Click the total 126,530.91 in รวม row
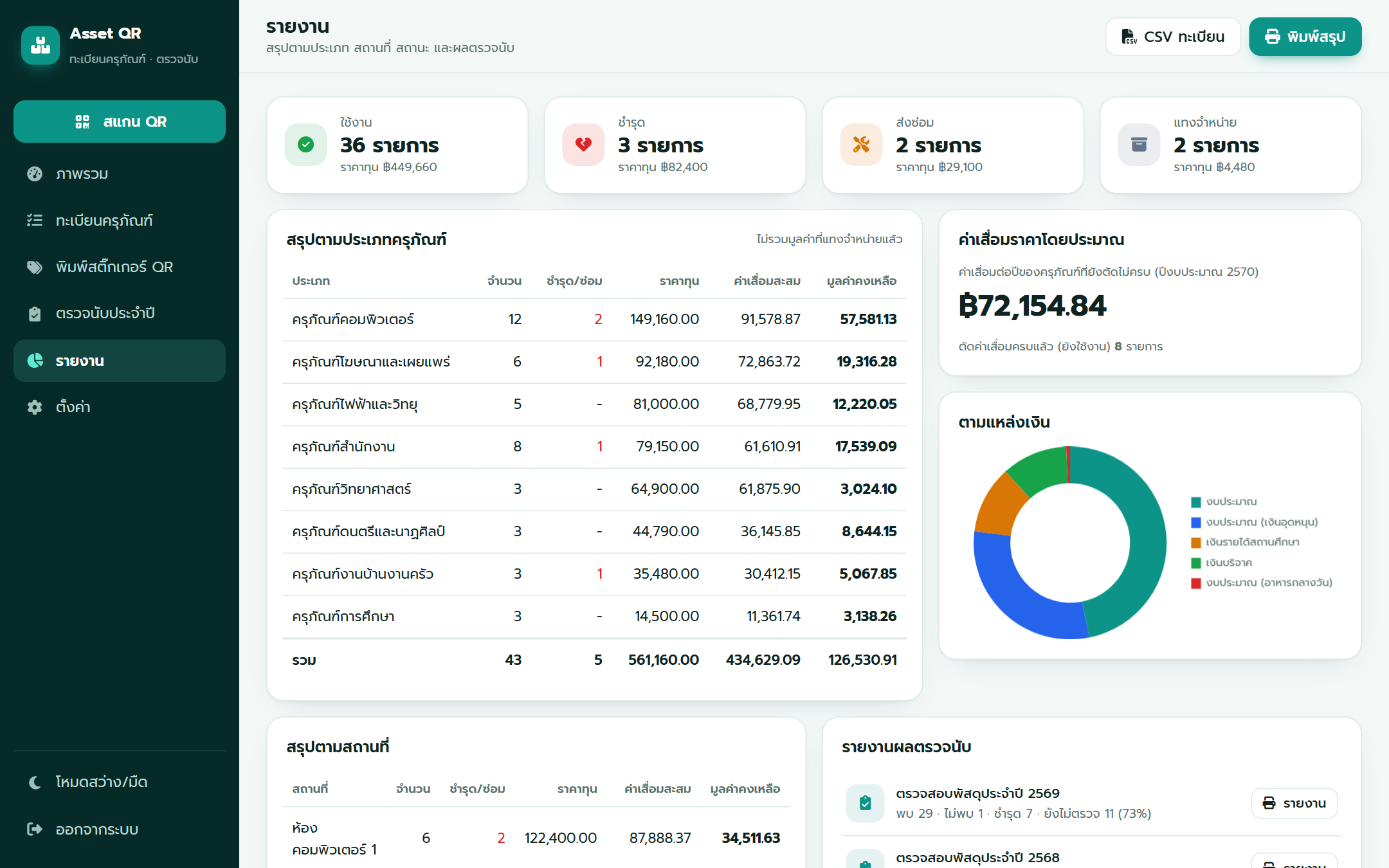 pyautogui.click(x=862, y=660)
